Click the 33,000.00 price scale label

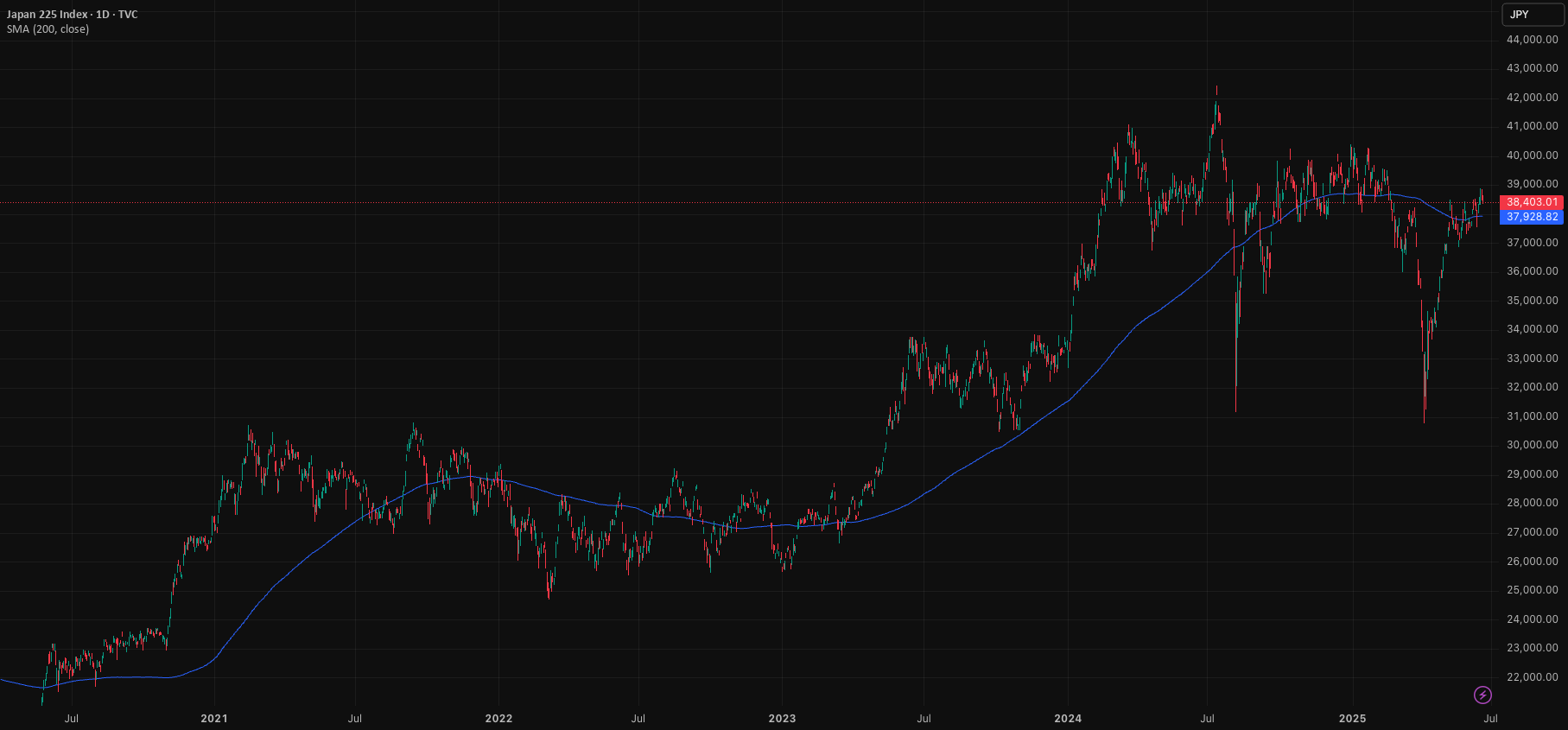(x=1533, y=359)
